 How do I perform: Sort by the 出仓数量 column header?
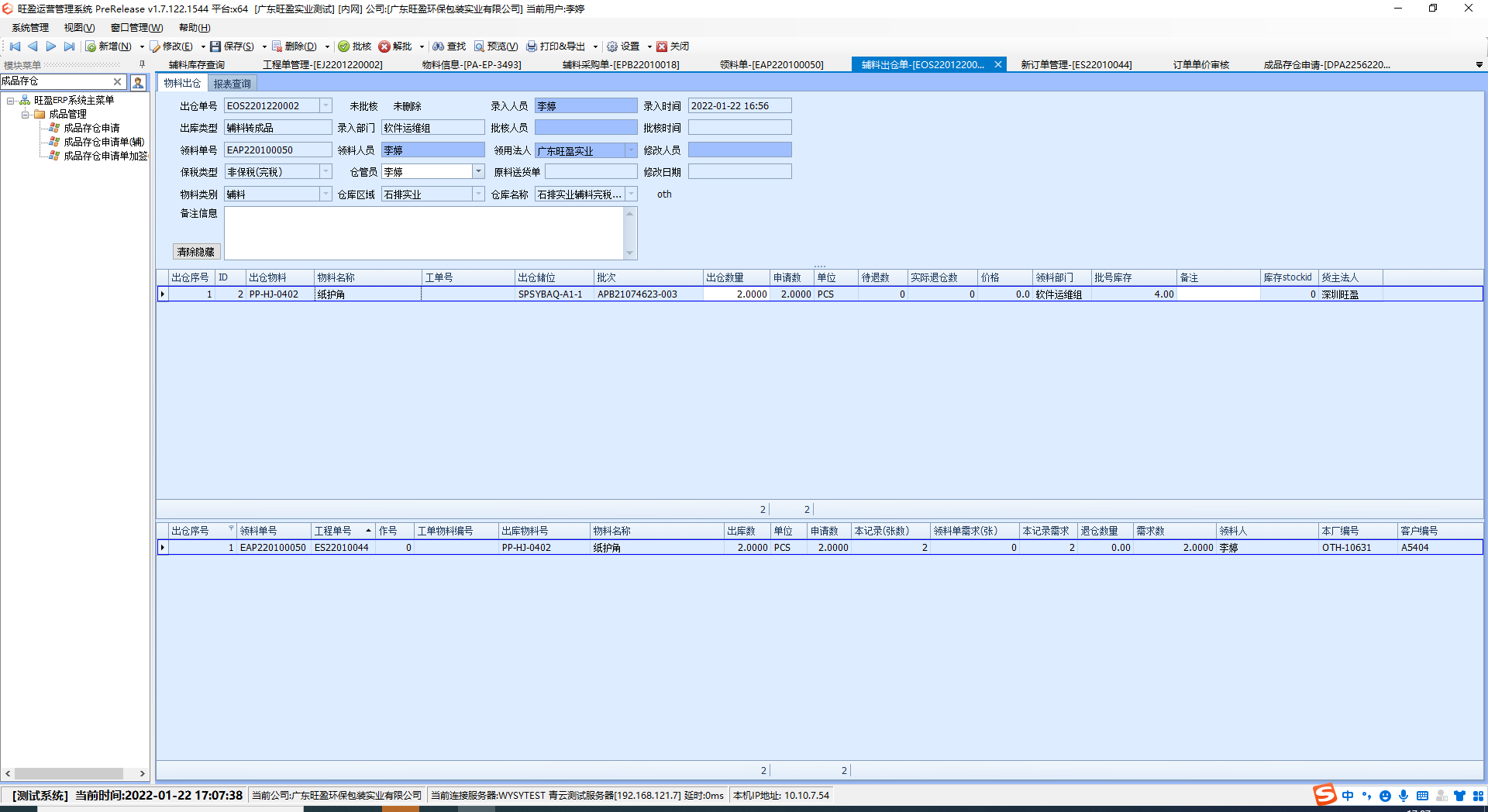click(x=735, y=277)
